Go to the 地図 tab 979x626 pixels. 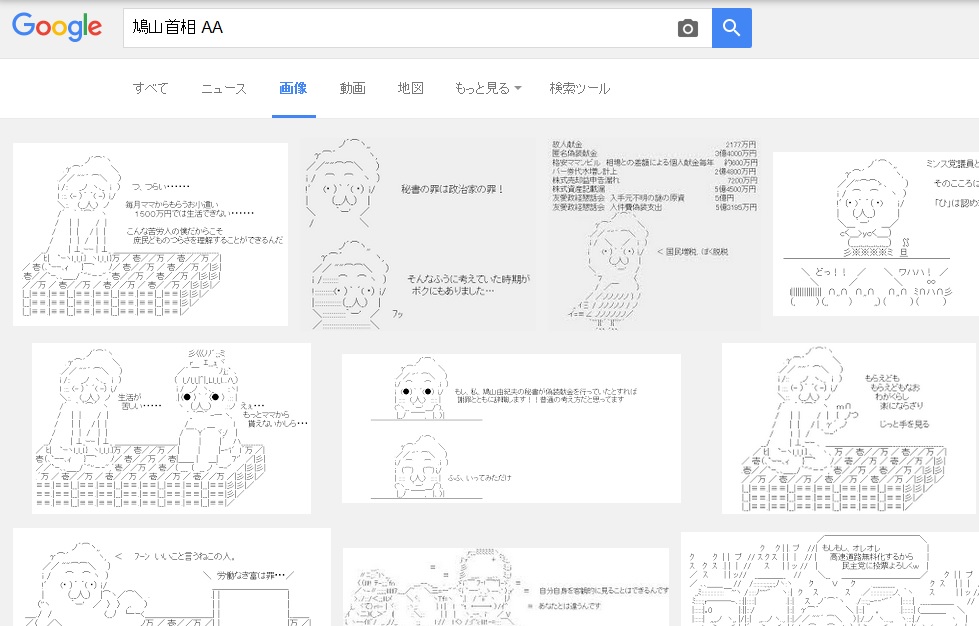coord(411,88)
